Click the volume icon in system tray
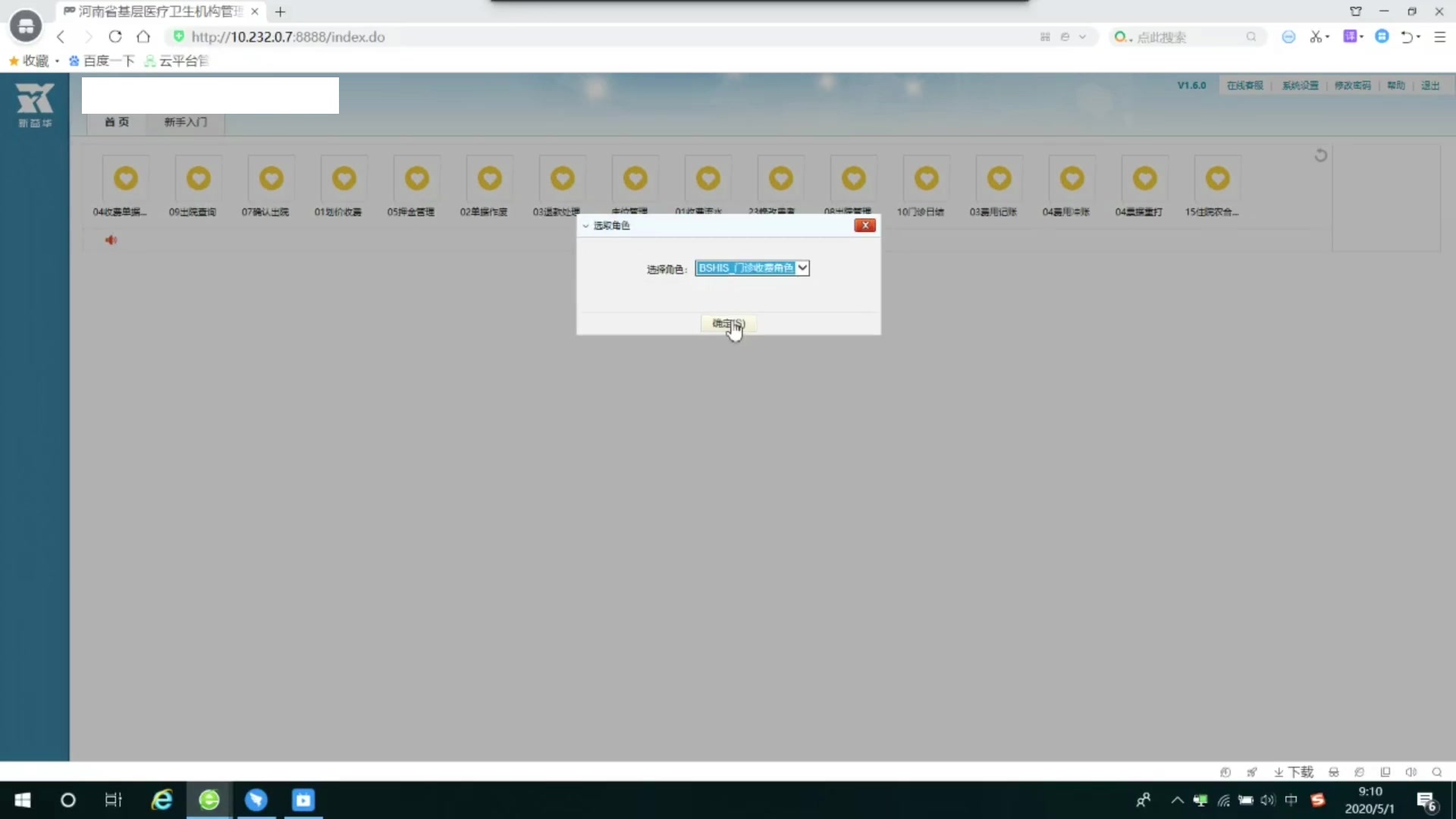Screen dimensions: 1456x819 (x=1268, y=800)
